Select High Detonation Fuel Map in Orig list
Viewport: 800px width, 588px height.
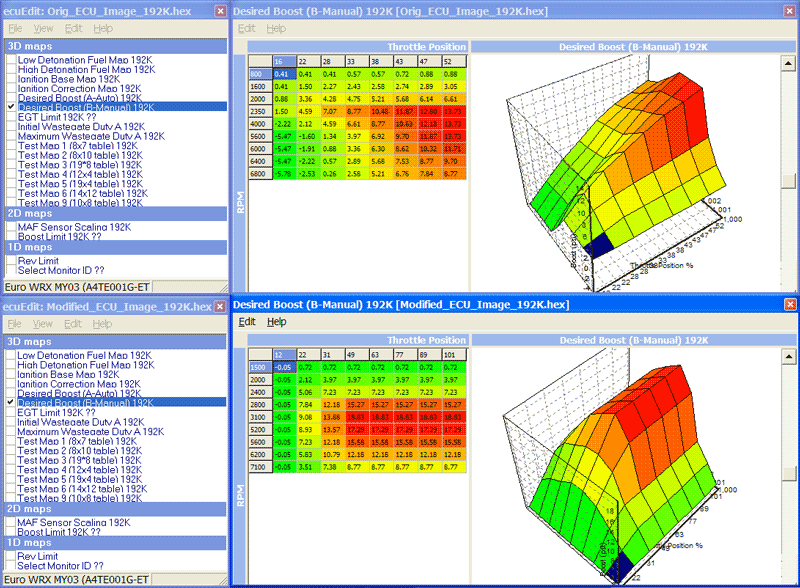coord(86,69)
